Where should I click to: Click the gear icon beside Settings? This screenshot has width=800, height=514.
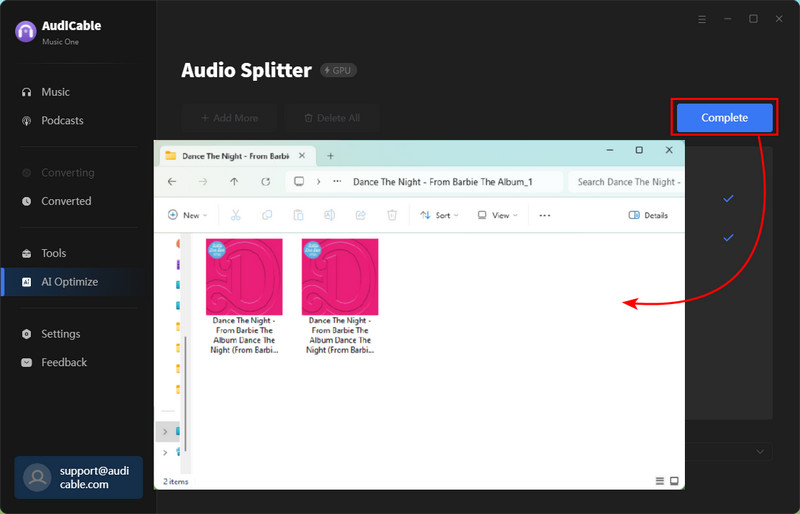[x=27, y=334]
